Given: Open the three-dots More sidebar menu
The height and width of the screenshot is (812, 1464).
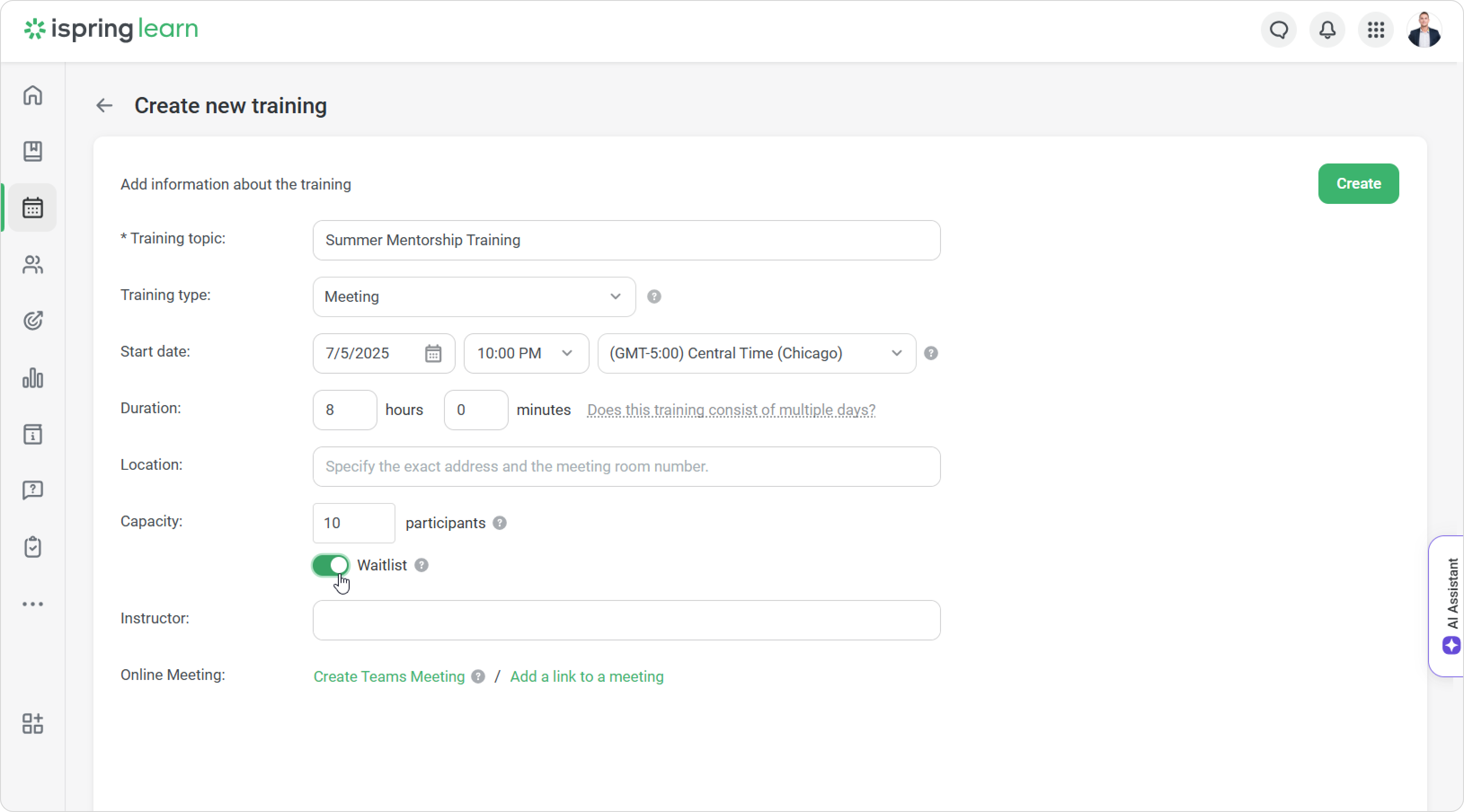Looking at the screenshot, I should click(32, 604).
